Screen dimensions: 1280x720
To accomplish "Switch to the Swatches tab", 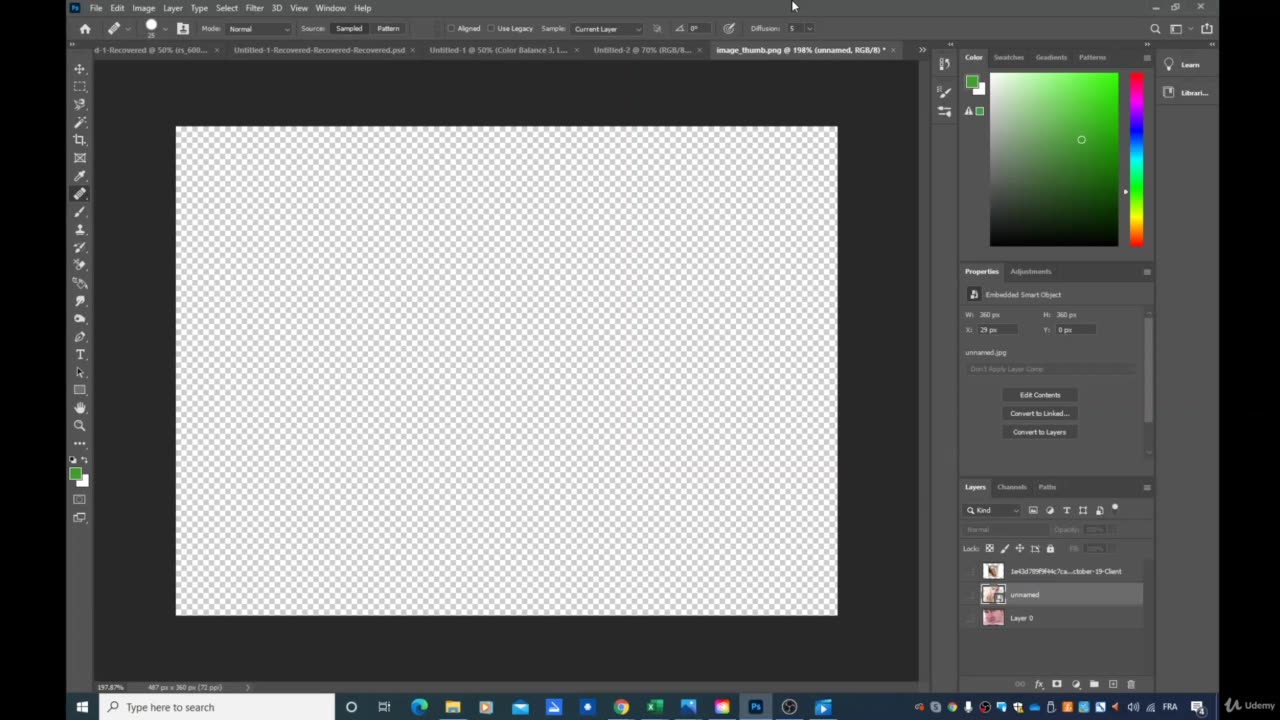I will 1008,57.
